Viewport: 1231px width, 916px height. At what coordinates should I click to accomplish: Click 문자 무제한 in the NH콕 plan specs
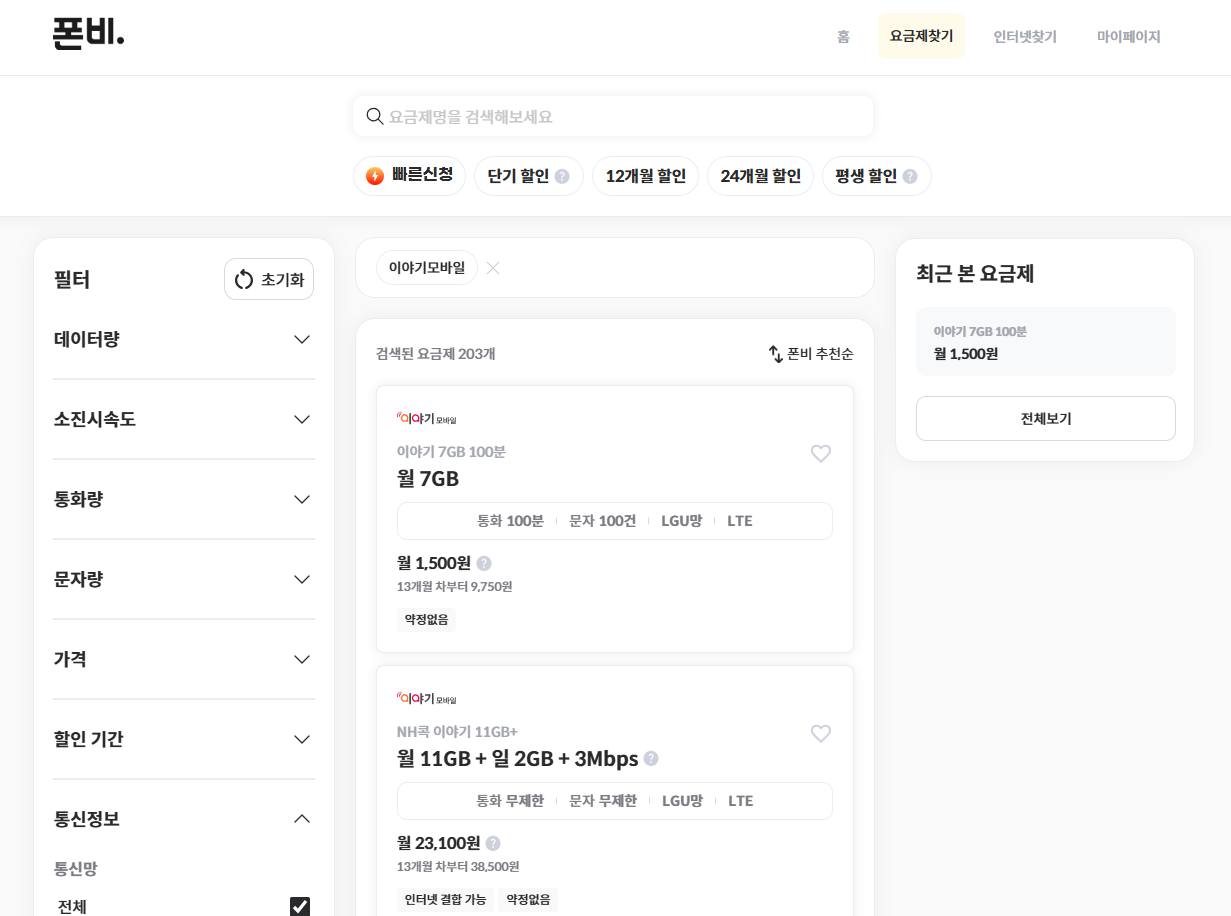pyautogui.click(x=603, y=801)
